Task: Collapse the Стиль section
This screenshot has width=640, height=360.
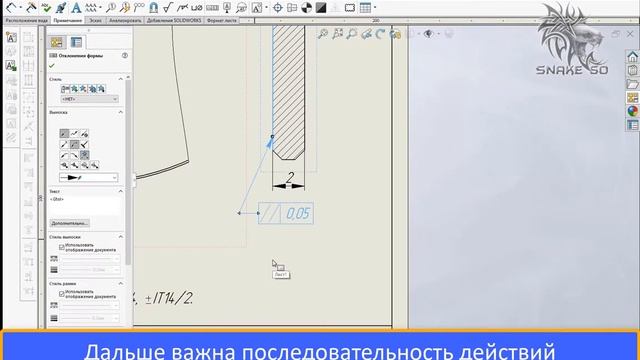Action: click(x=120, y=79)
